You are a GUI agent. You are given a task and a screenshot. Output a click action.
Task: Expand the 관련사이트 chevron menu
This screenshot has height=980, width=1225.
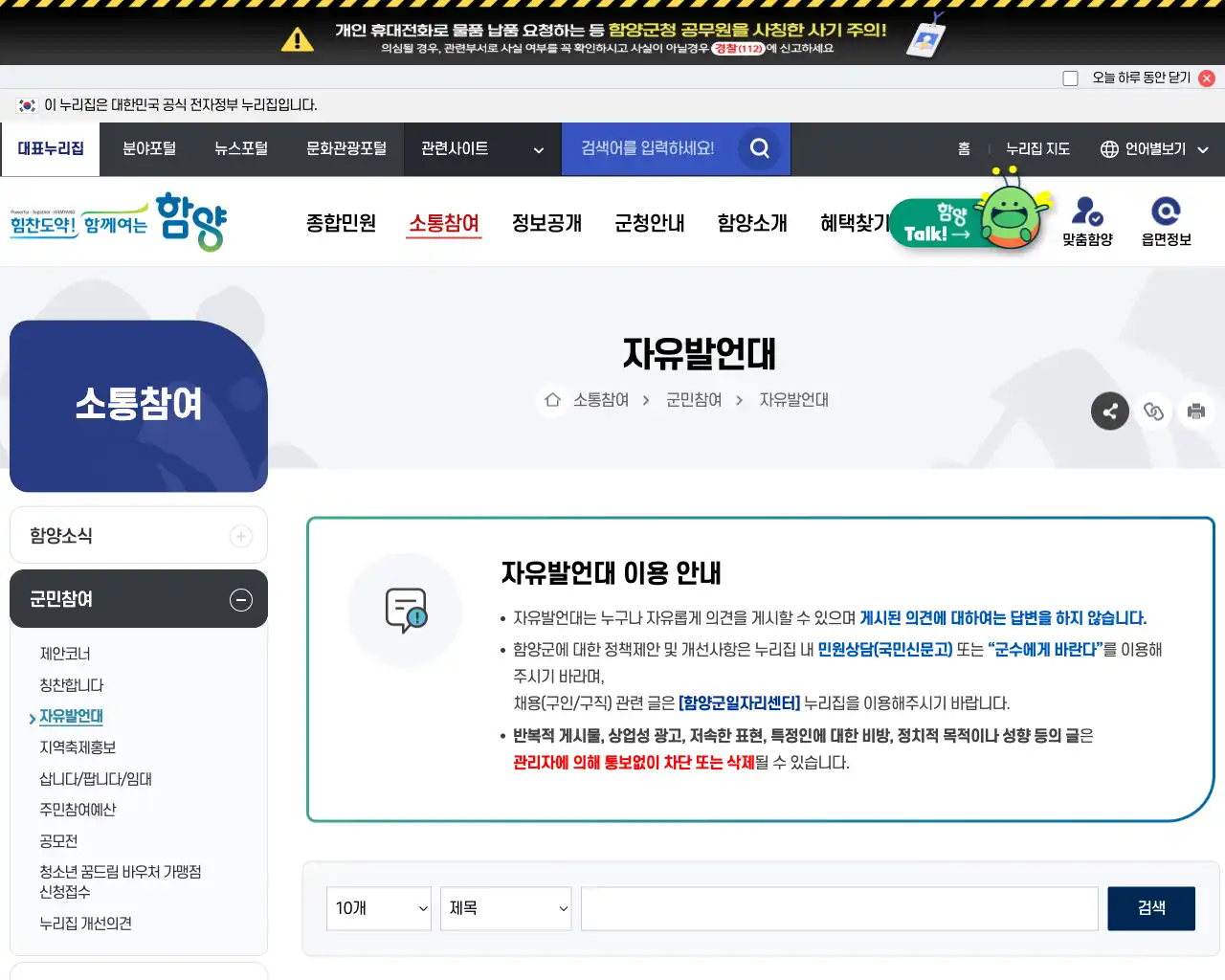coord(536,148)
